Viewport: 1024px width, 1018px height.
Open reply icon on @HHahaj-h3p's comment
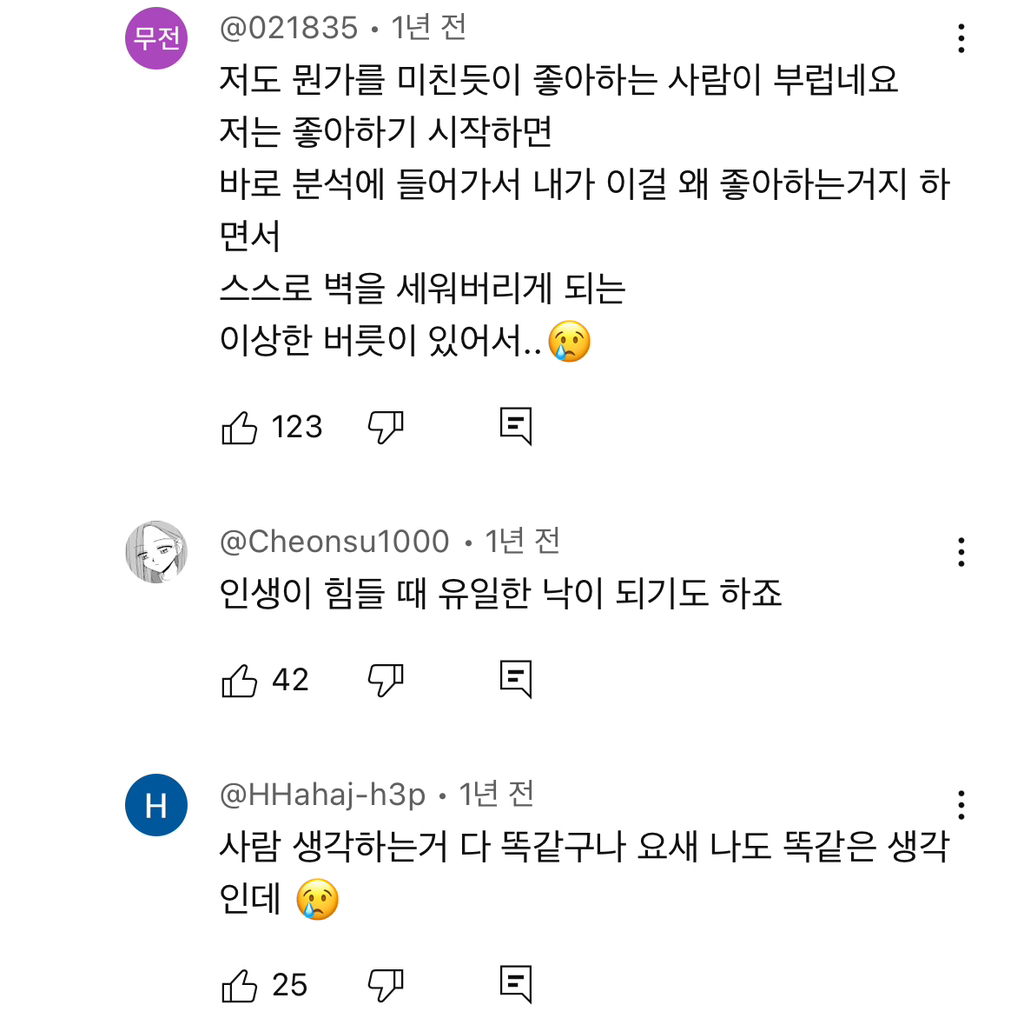515,985
